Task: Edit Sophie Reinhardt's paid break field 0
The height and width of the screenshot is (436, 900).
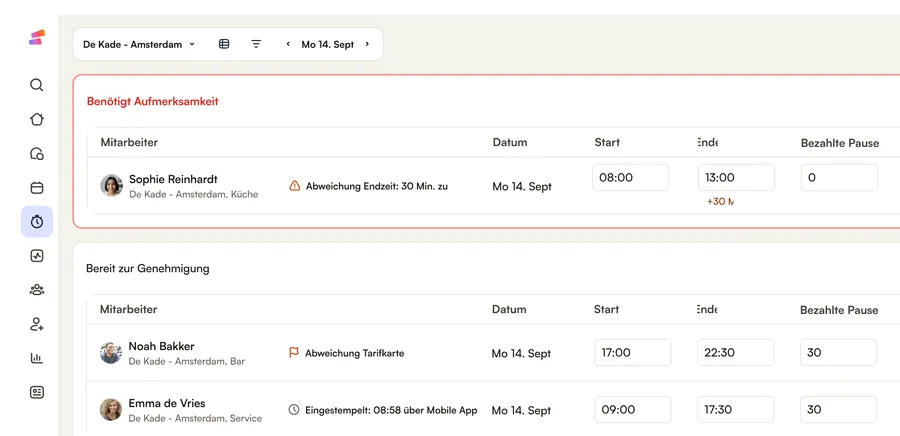Action: point(839,177)
